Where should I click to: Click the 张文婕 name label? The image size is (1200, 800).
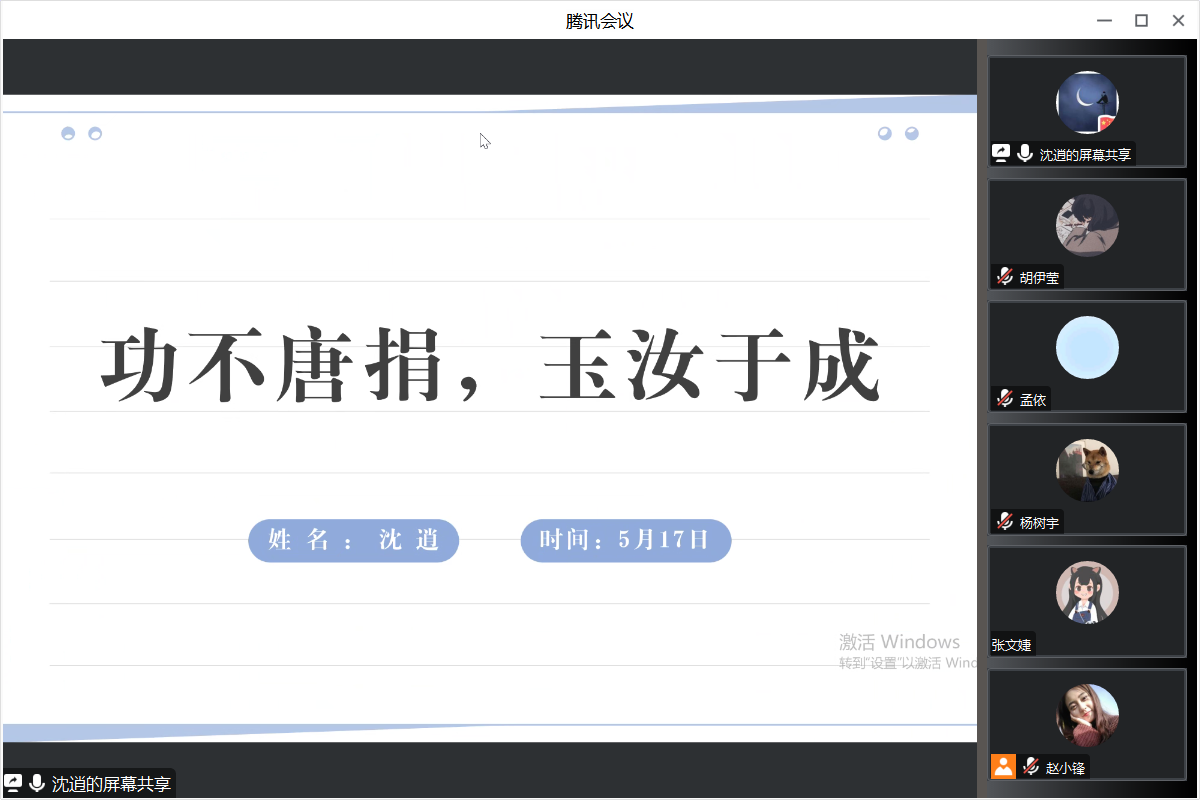pyautogui.click(x=1011, y=645)
